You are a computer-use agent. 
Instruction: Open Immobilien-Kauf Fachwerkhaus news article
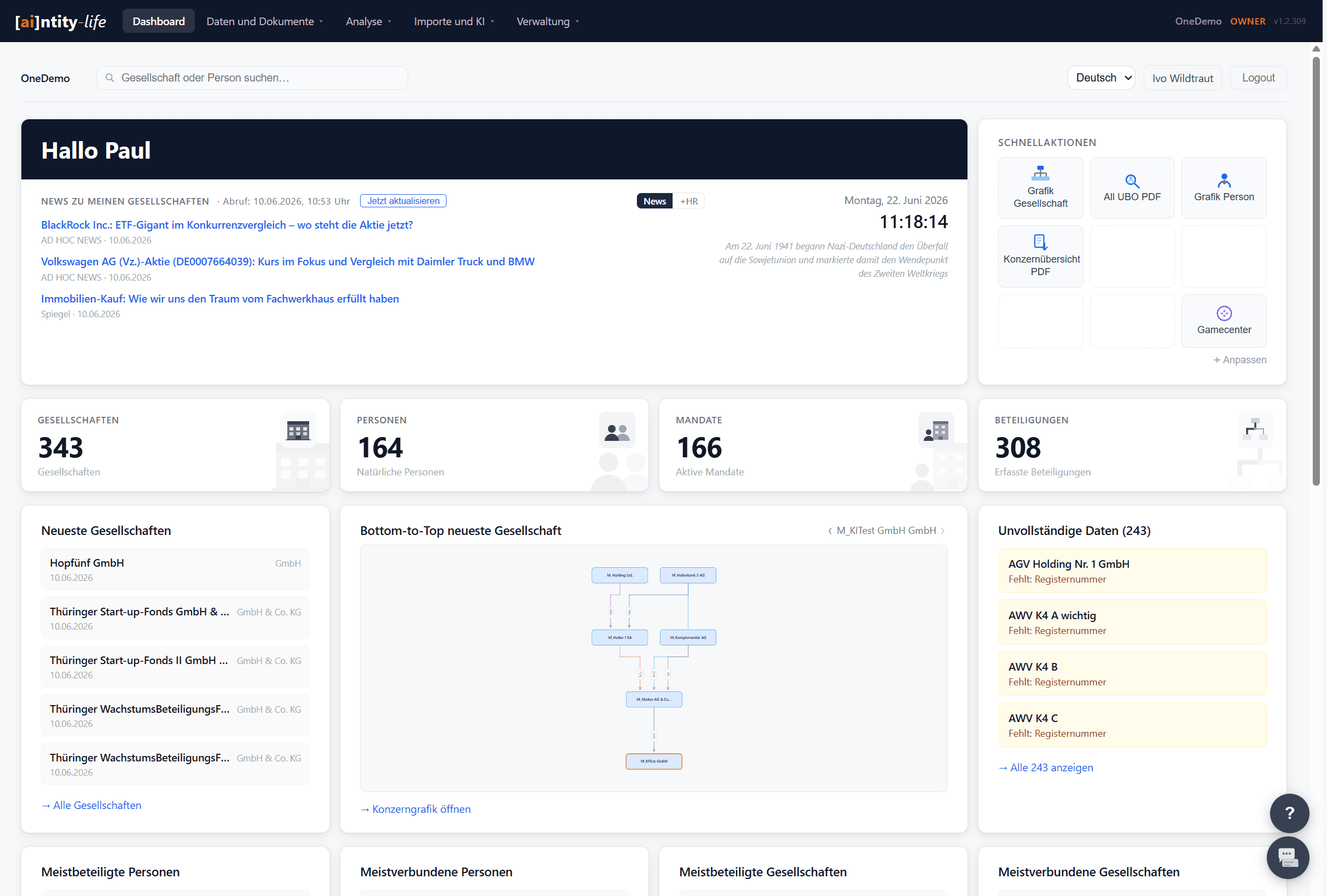tap(220, 299)
